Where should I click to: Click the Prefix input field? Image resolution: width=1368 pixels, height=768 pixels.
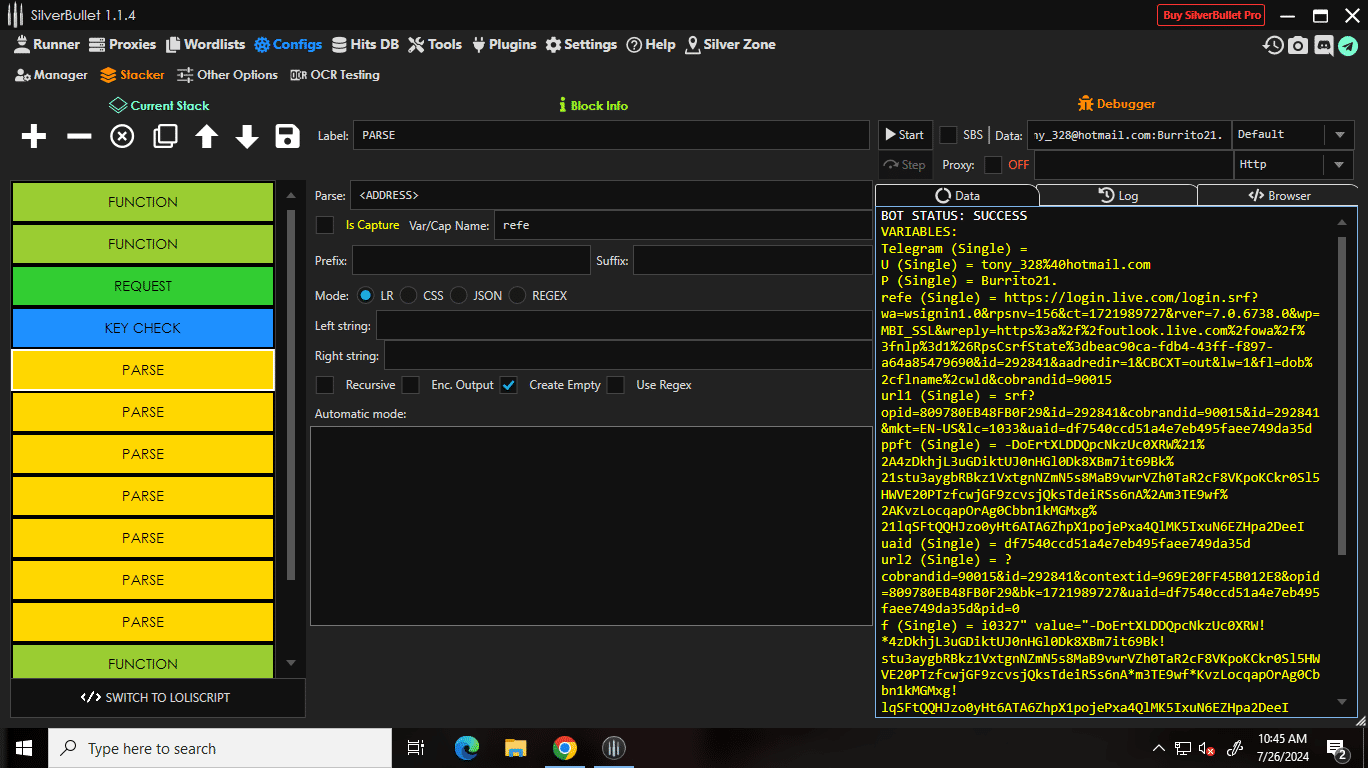click(471, 261)
